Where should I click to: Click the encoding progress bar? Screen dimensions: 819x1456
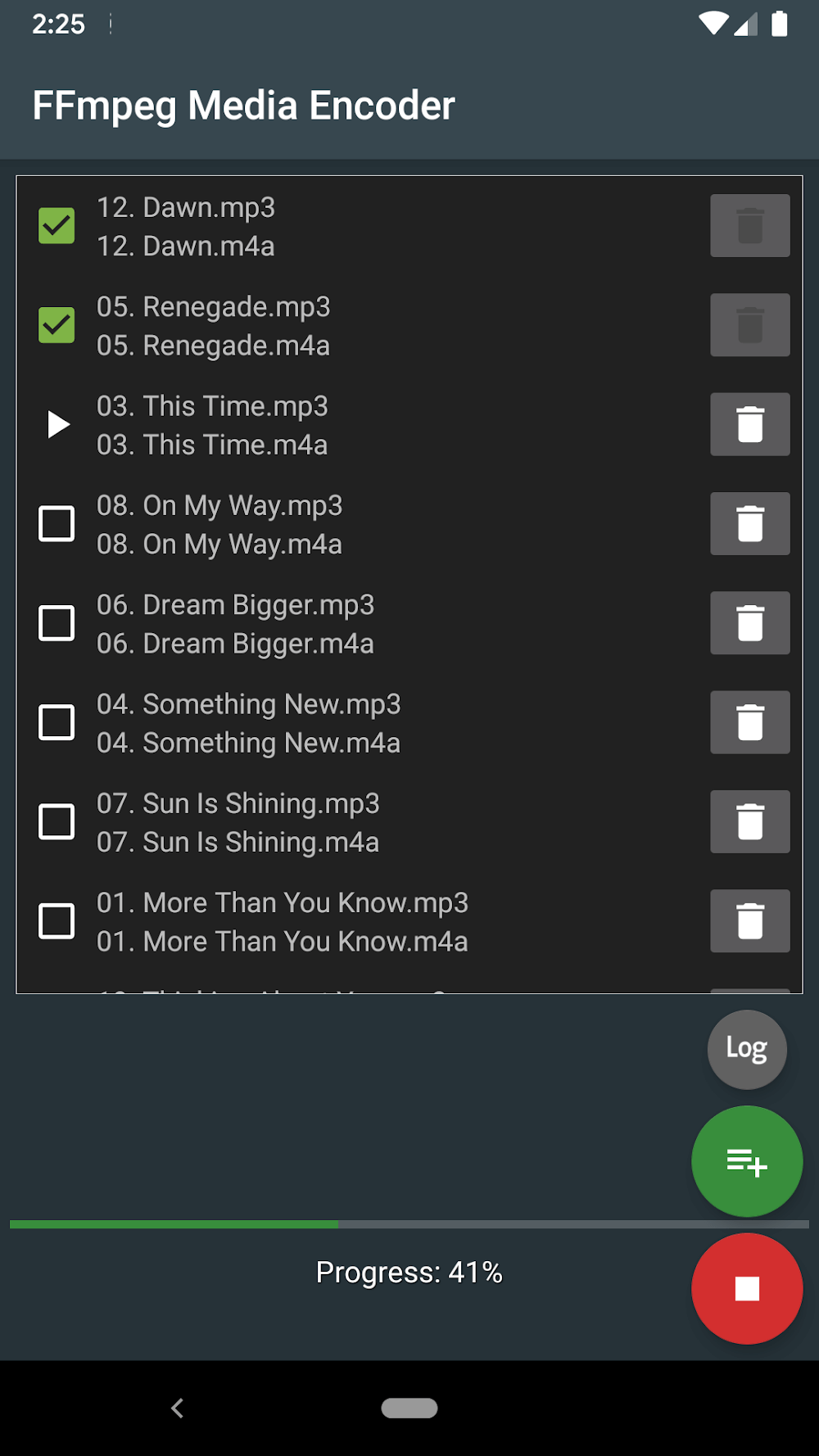coord(409,1224)
